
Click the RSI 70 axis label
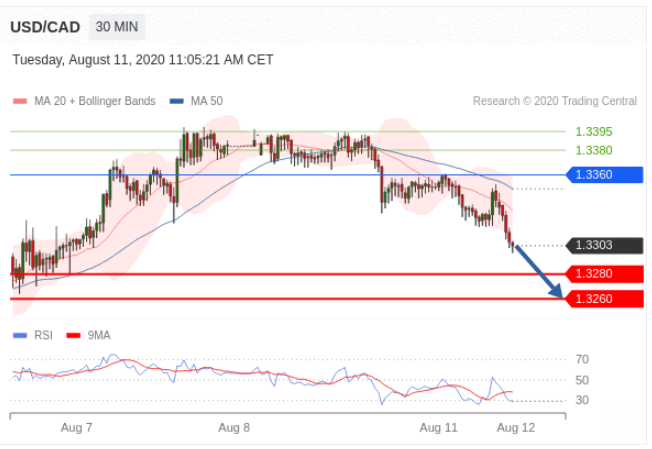tap(582, 359)
